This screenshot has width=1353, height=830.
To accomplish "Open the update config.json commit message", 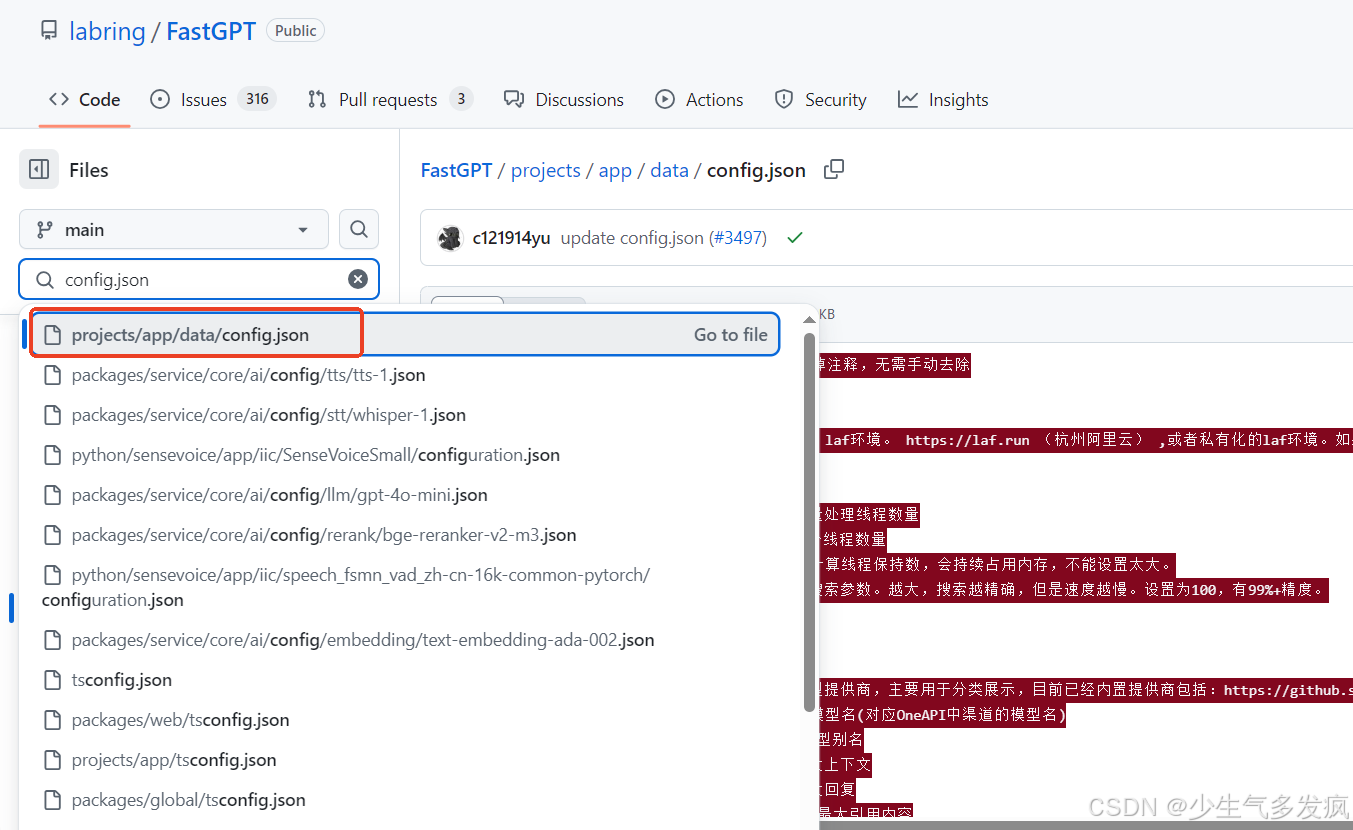I will click(631, 238).
